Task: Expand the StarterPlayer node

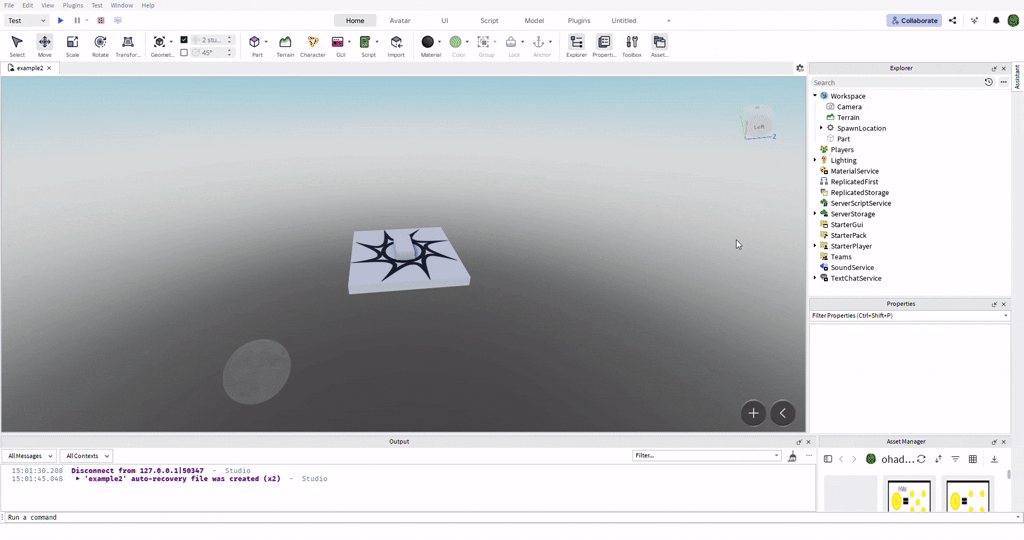Action: point(815,246)
